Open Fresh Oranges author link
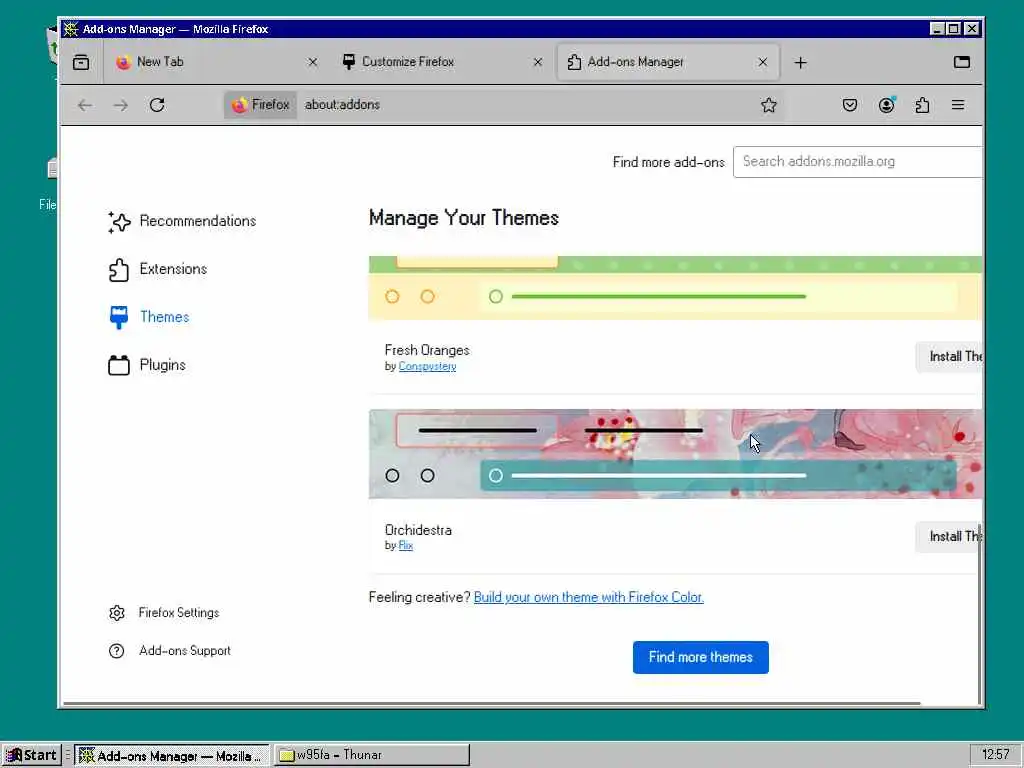The height and width of the screenshot is (768, 1024). tap(427, 367)
